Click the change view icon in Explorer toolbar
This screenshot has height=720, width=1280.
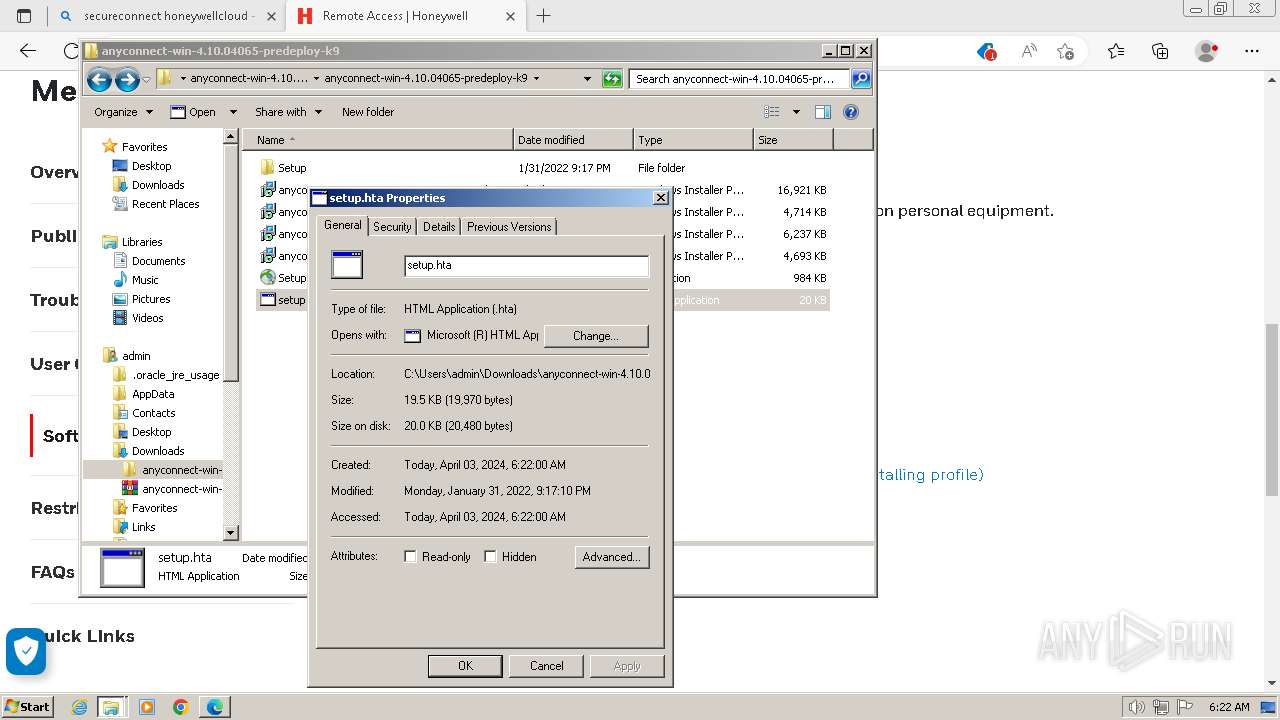(772, 112)
